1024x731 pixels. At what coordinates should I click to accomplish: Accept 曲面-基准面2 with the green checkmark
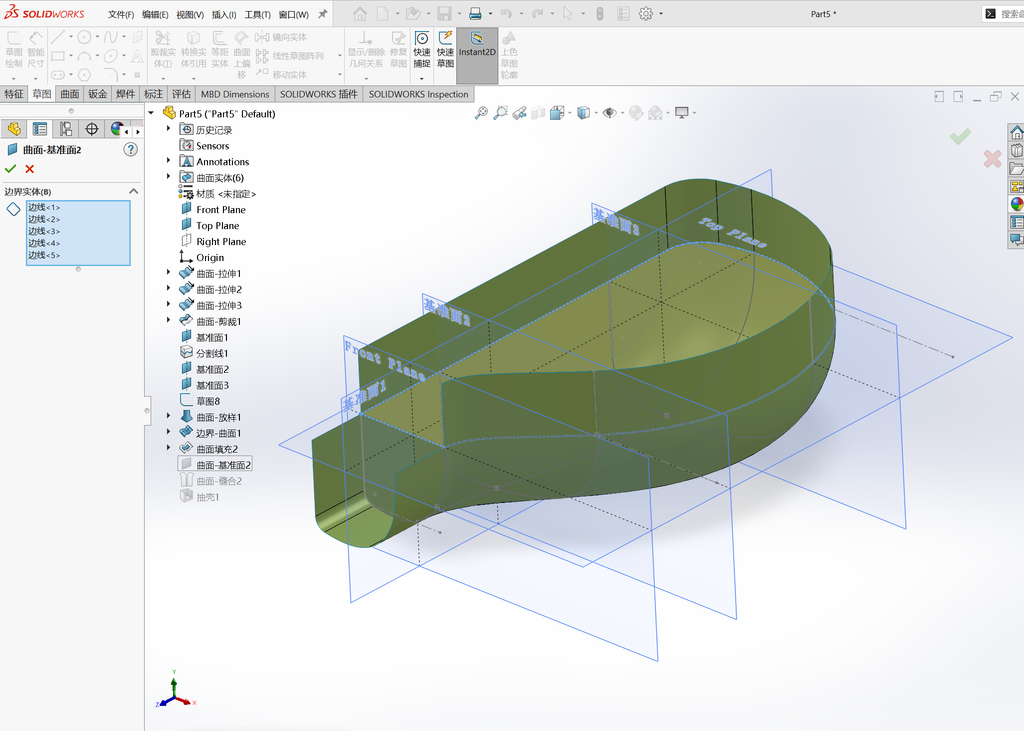click(x=10, y=169)
